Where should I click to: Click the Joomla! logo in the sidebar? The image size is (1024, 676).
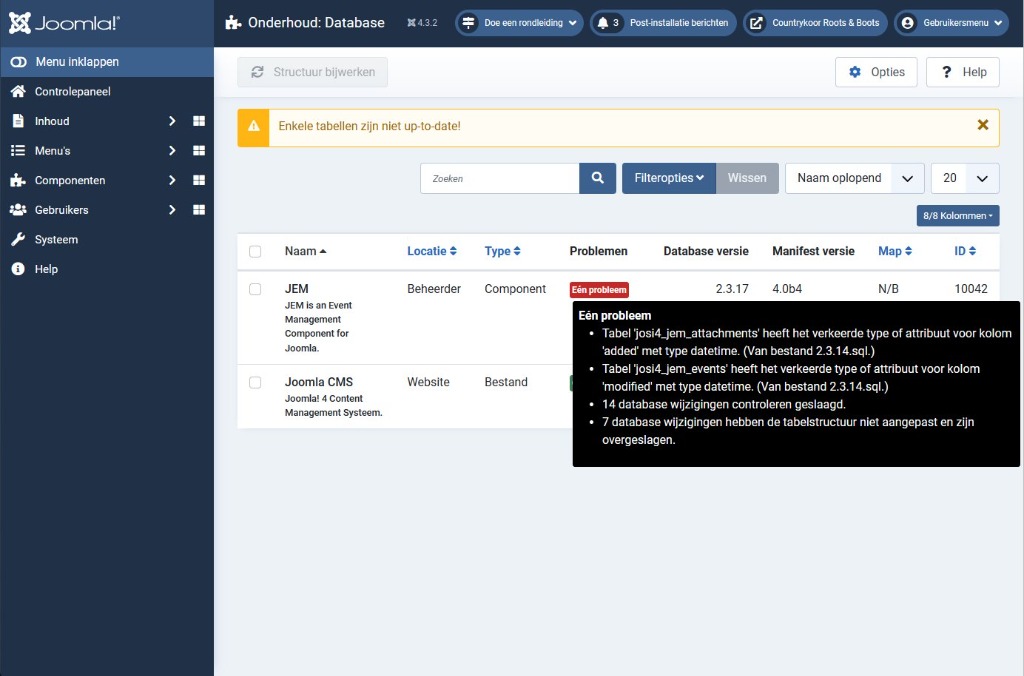click(64, 23)
